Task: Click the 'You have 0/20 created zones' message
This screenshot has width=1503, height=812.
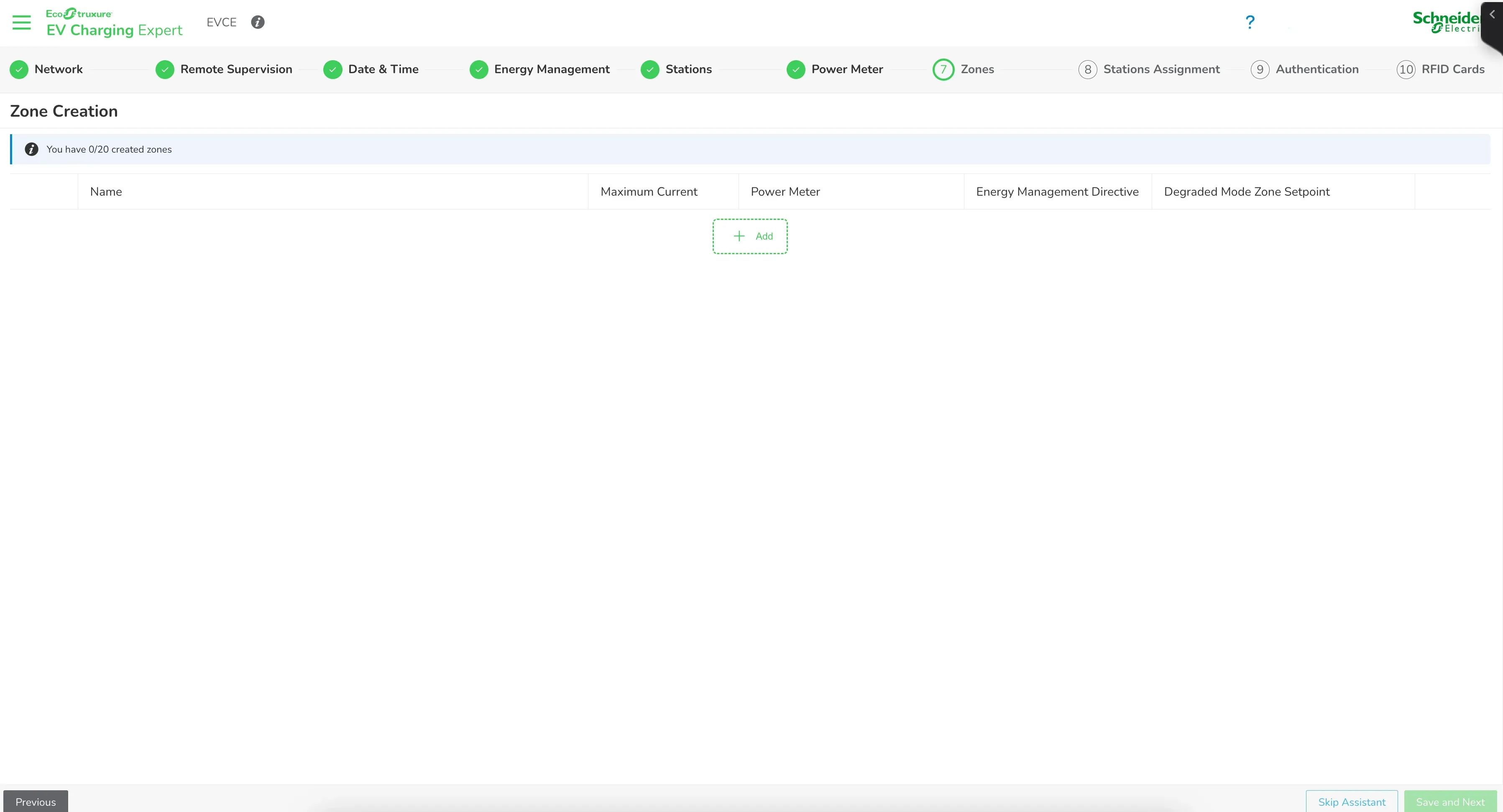Action: point(109,149)
